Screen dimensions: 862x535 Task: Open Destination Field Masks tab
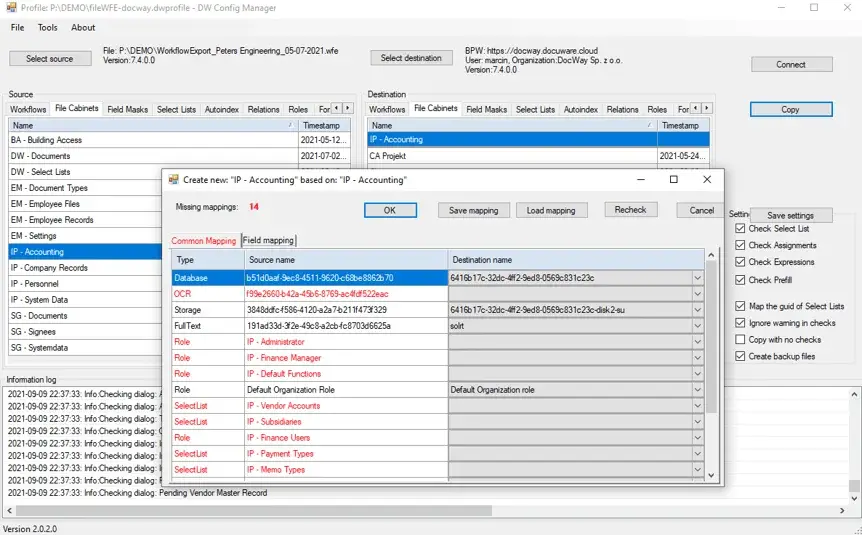click(x=487, y=109)
